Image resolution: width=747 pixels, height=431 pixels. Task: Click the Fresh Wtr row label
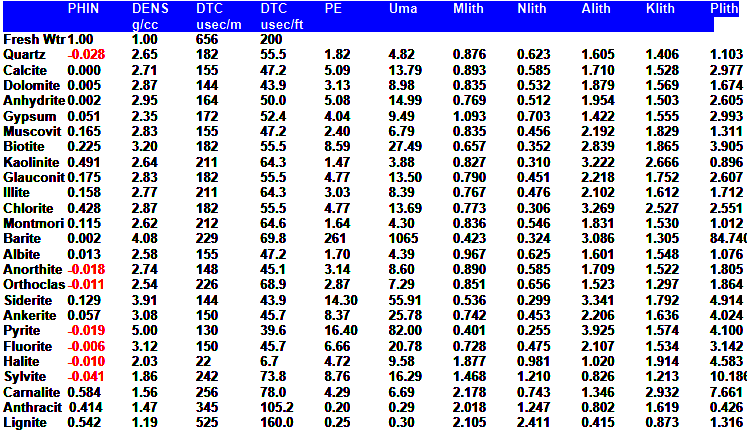pos(33,38)
